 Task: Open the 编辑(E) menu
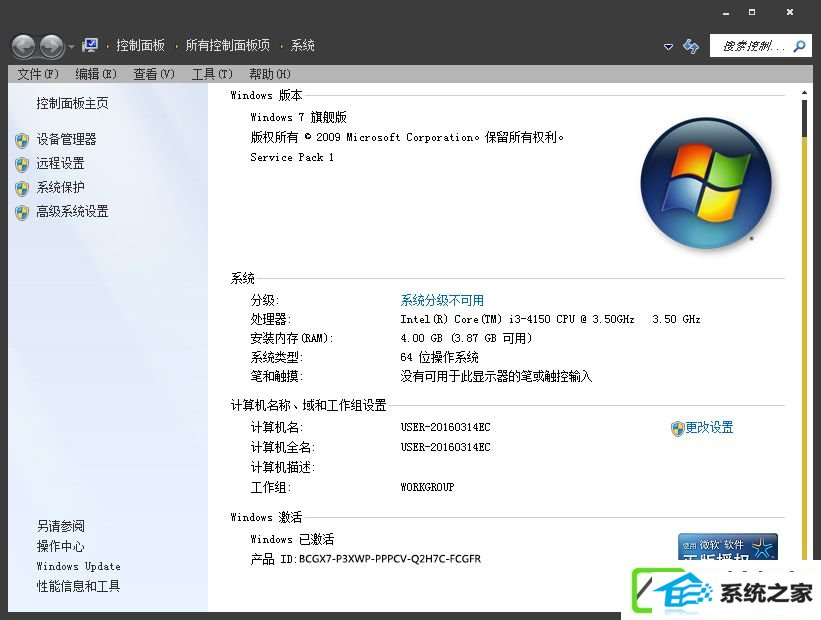point(96,74)
